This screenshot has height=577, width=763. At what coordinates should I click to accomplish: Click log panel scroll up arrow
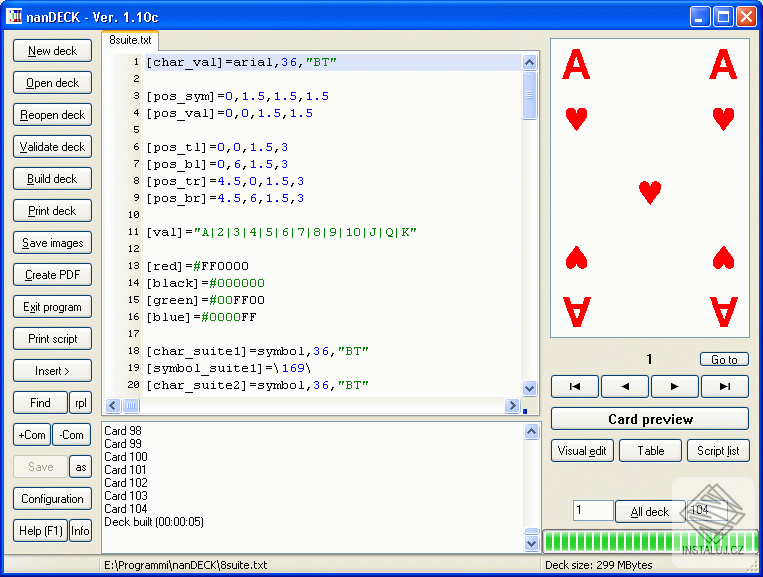tap(531, 432)
